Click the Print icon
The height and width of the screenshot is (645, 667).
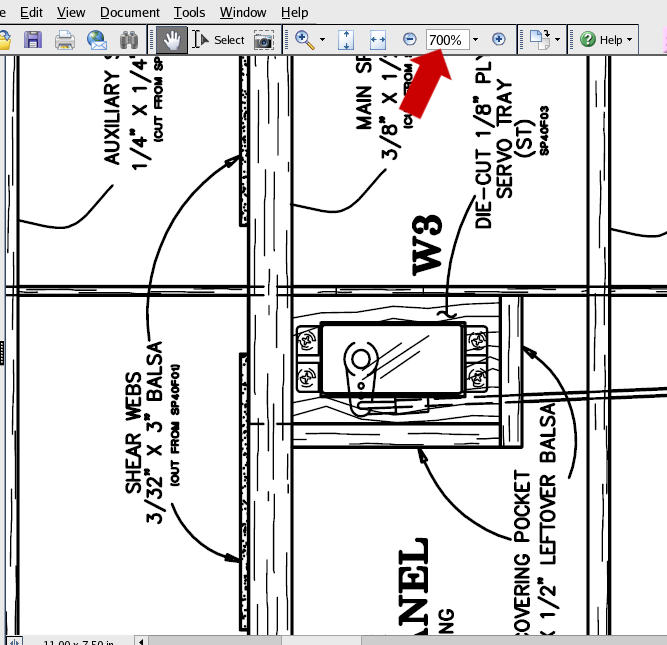tap(65, 40)
